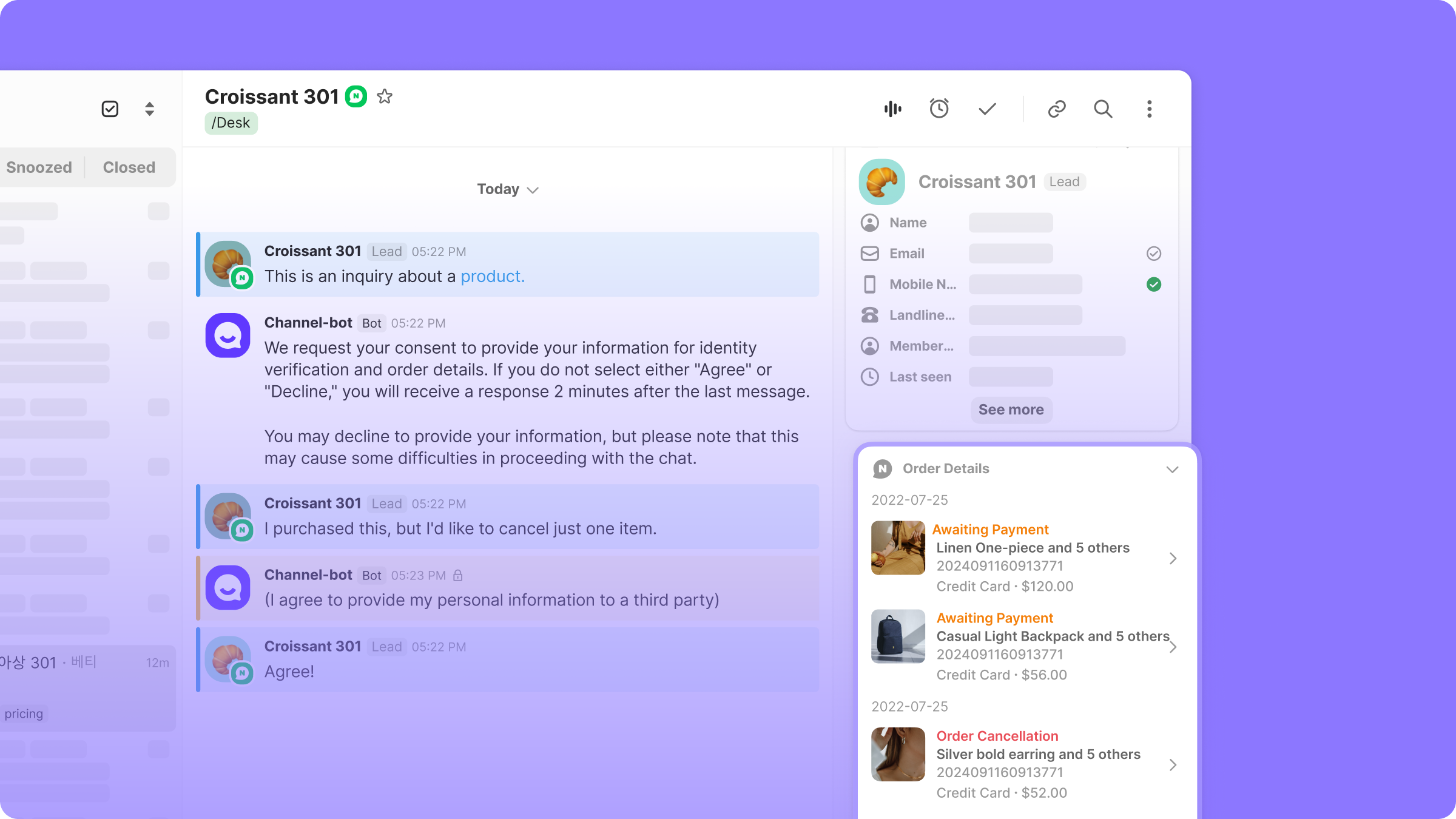Click the Email verification check circle
The image size is (1456, 819).
pos(1154,254)
